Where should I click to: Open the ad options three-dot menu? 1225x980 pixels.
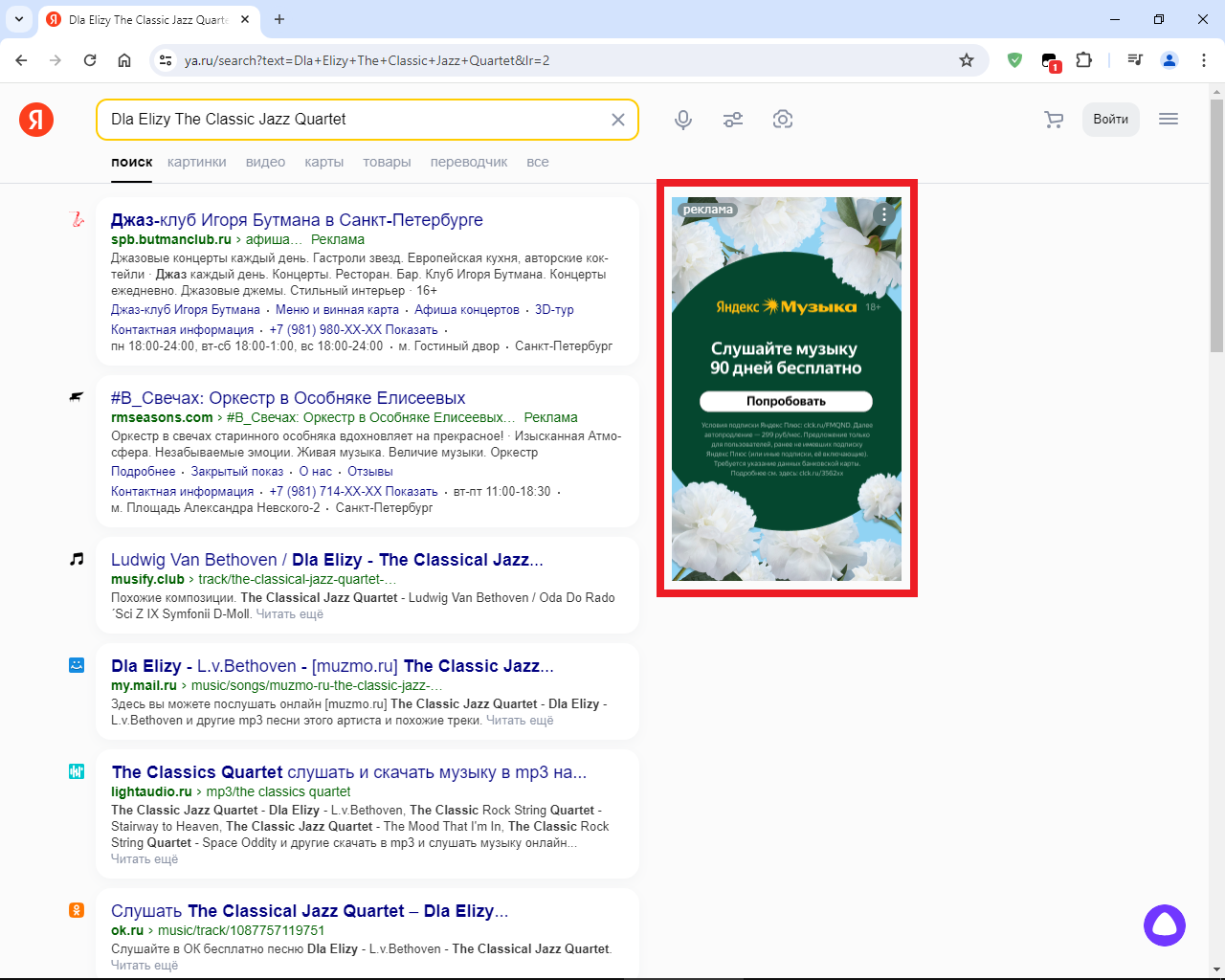click(883, 214)
